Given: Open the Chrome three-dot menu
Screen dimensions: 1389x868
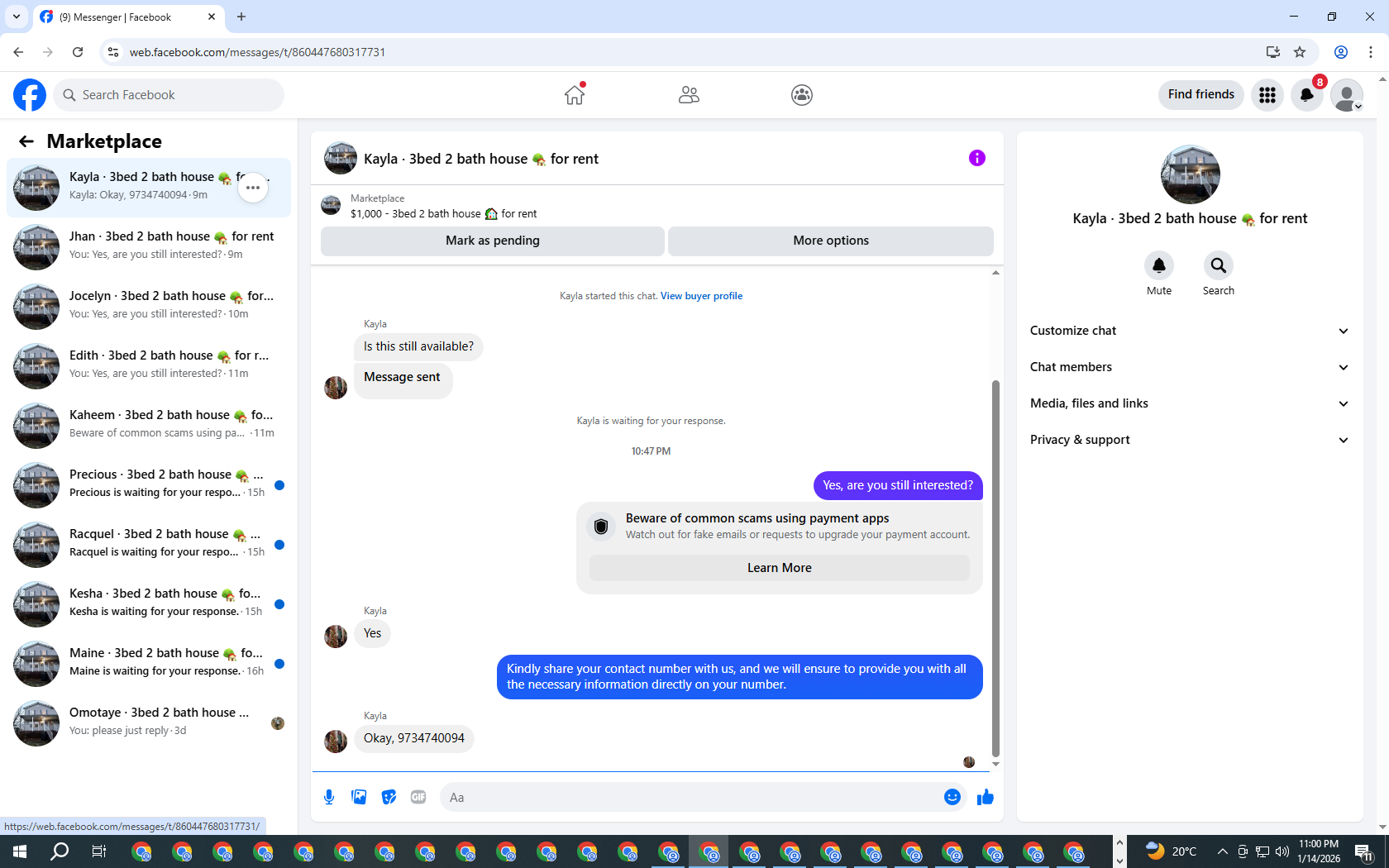Looking at the screenshot, I should pyautogui.click(x=1371, y=52).
